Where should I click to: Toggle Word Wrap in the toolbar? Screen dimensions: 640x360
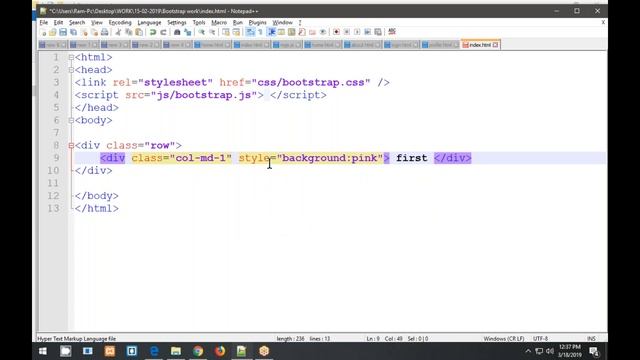[250, 32]
